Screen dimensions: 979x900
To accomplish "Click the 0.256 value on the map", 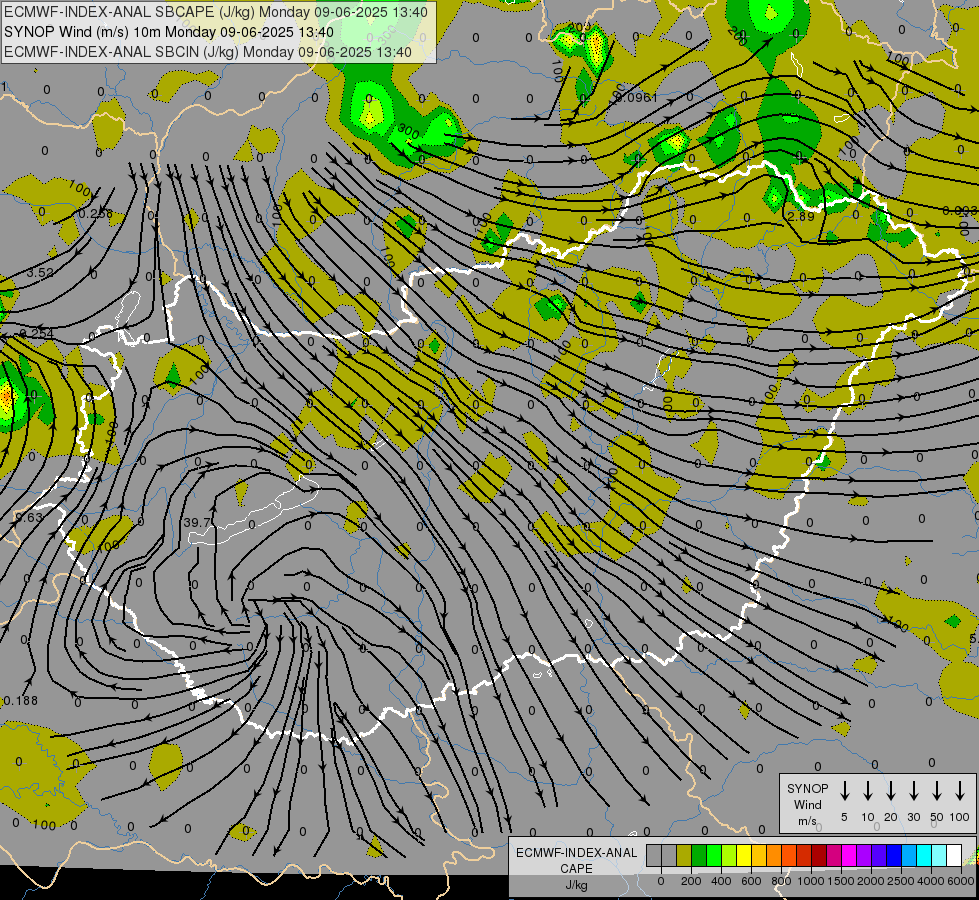I will tap(96, 214).
